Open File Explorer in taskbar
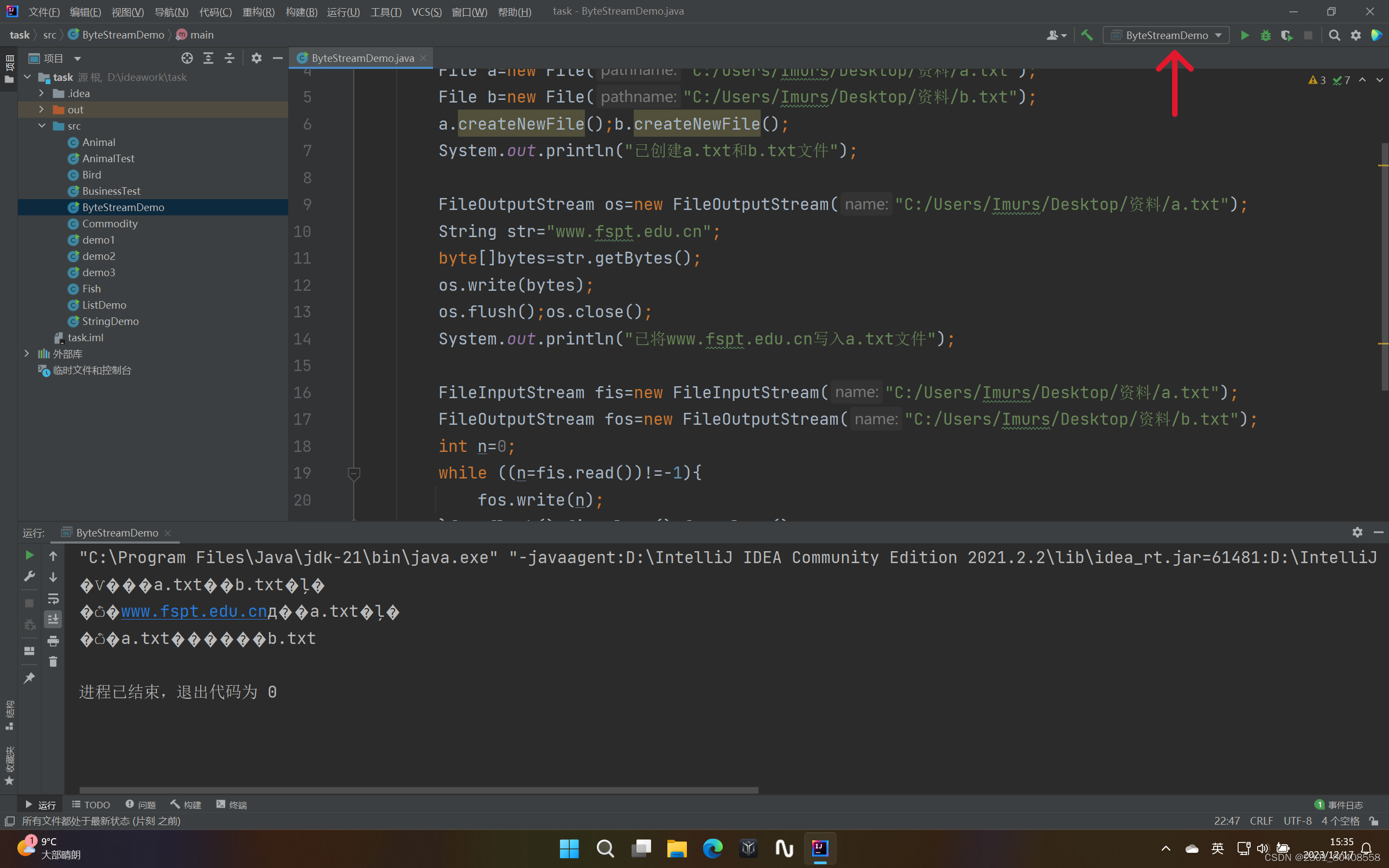1389x868 pixels. pyautogui.click(x=677, y=848)
